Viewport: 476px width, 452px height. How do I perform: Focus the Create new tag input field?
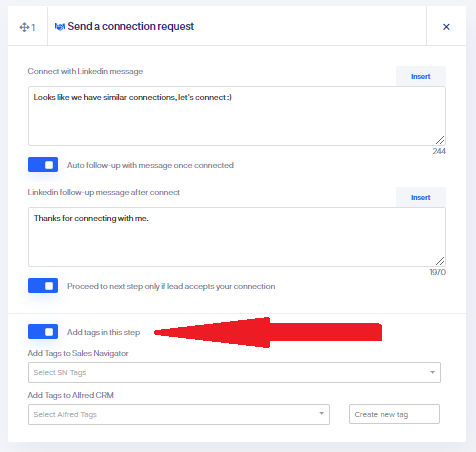coord(394,414)
